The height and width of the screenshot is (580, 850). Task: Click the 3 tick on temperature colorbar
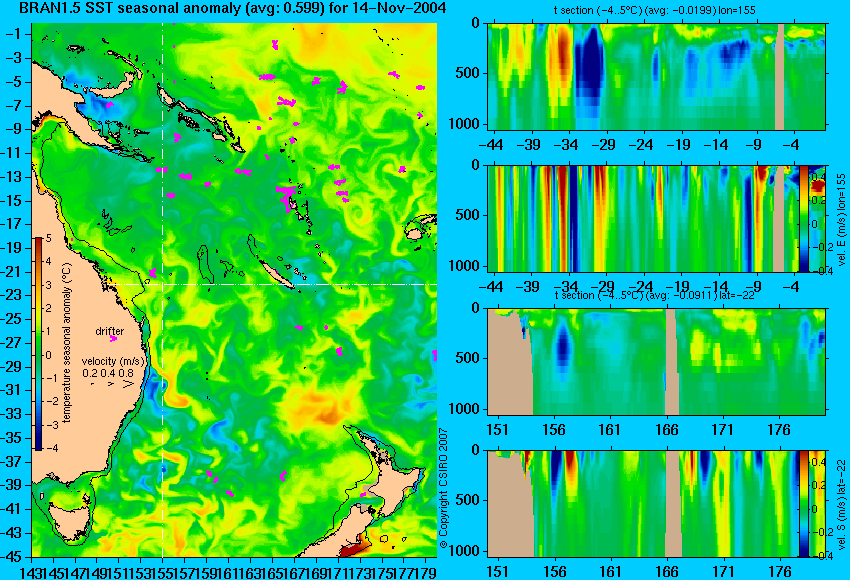(48, 285)
